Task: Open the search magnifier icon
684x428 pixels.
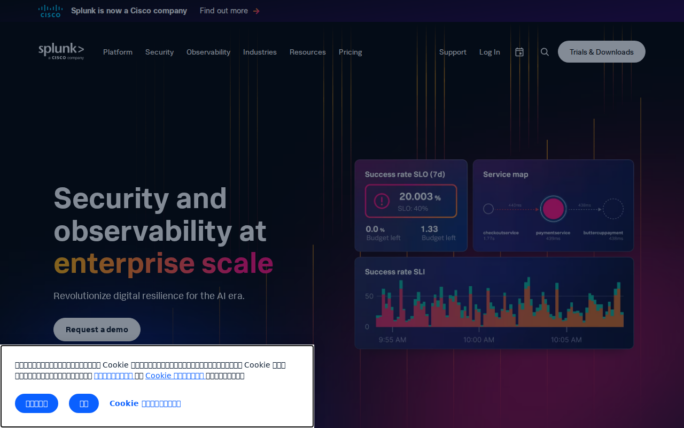Action: pyautogui.click(x=545, y=52)
